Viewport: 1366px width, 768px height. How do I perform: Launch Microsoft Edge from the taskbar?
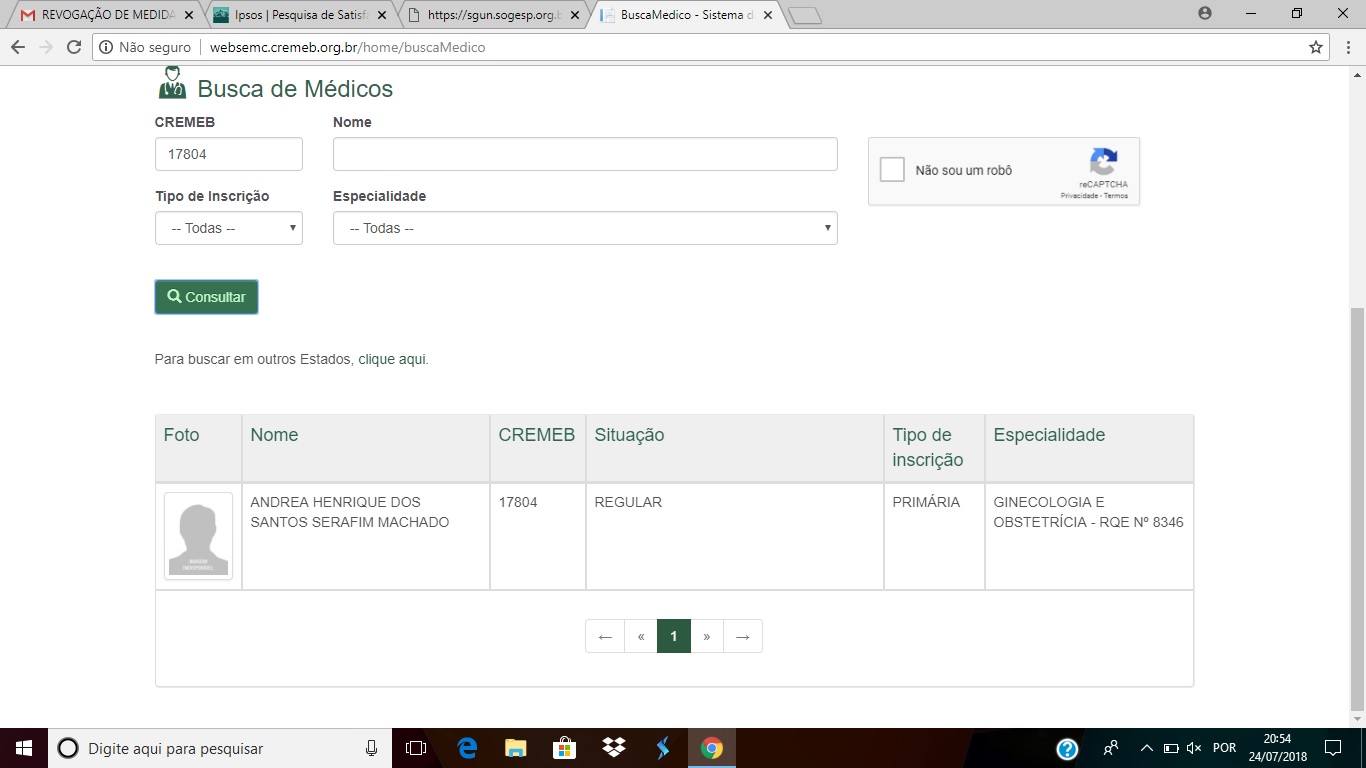(x=467, y=748)
